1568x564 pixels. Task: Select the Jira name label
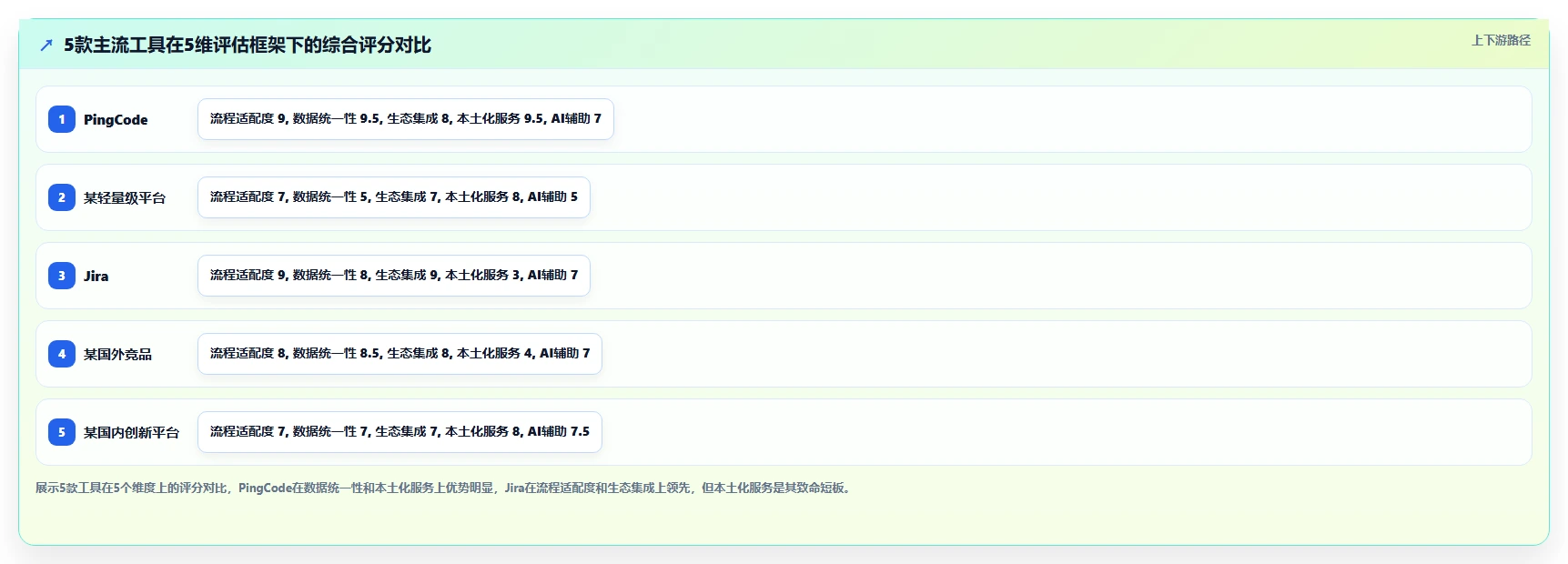[96, 277]
